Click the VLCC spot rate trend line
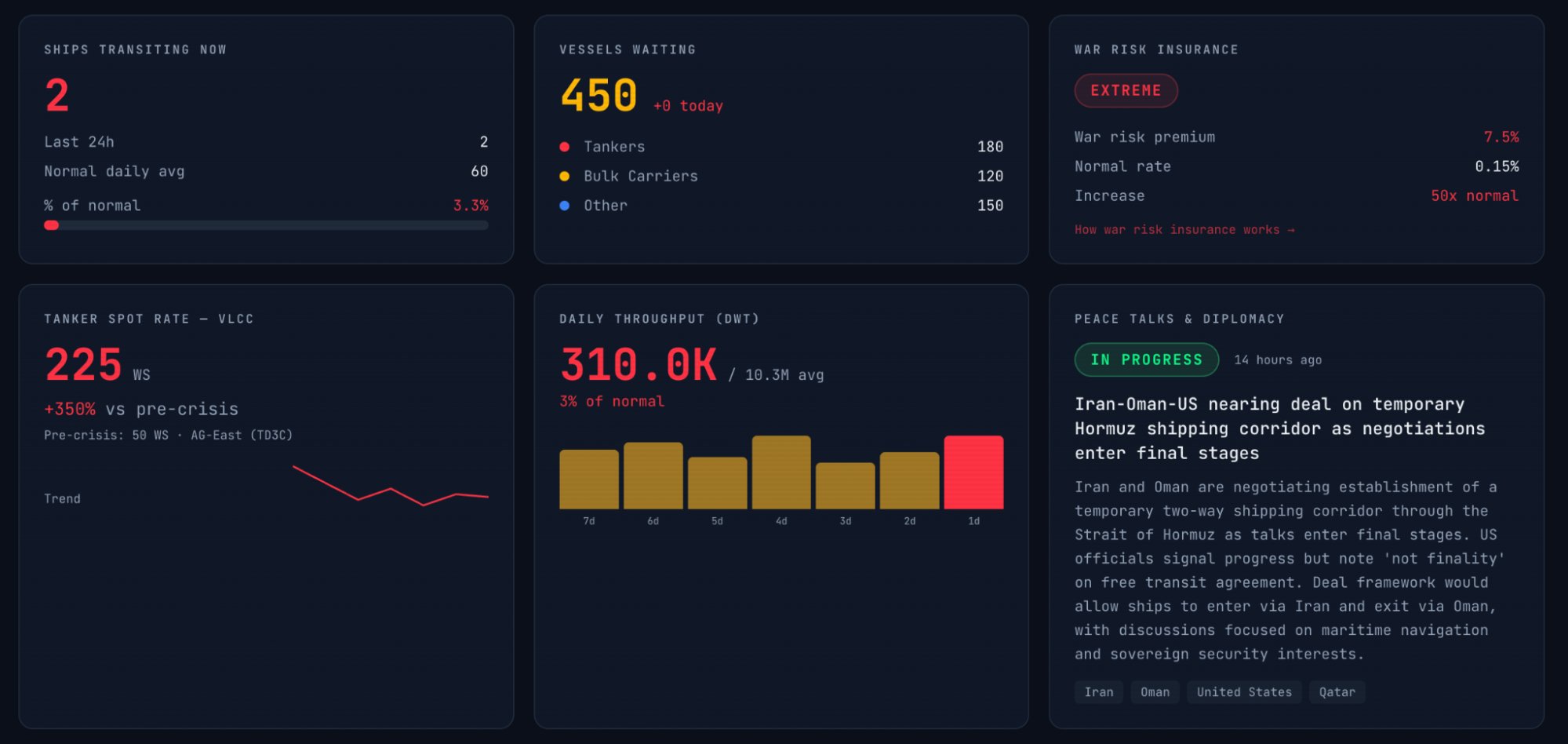 coord(391,486)
